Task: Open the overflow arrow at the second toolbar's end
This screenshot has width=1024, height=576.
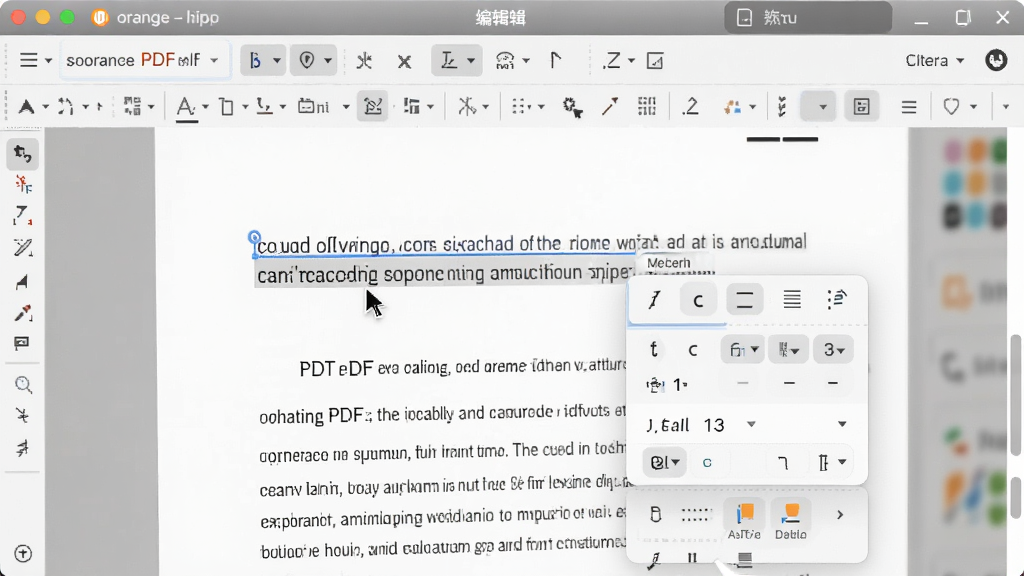Action: pyautogui.click(x=1006, y=106)
